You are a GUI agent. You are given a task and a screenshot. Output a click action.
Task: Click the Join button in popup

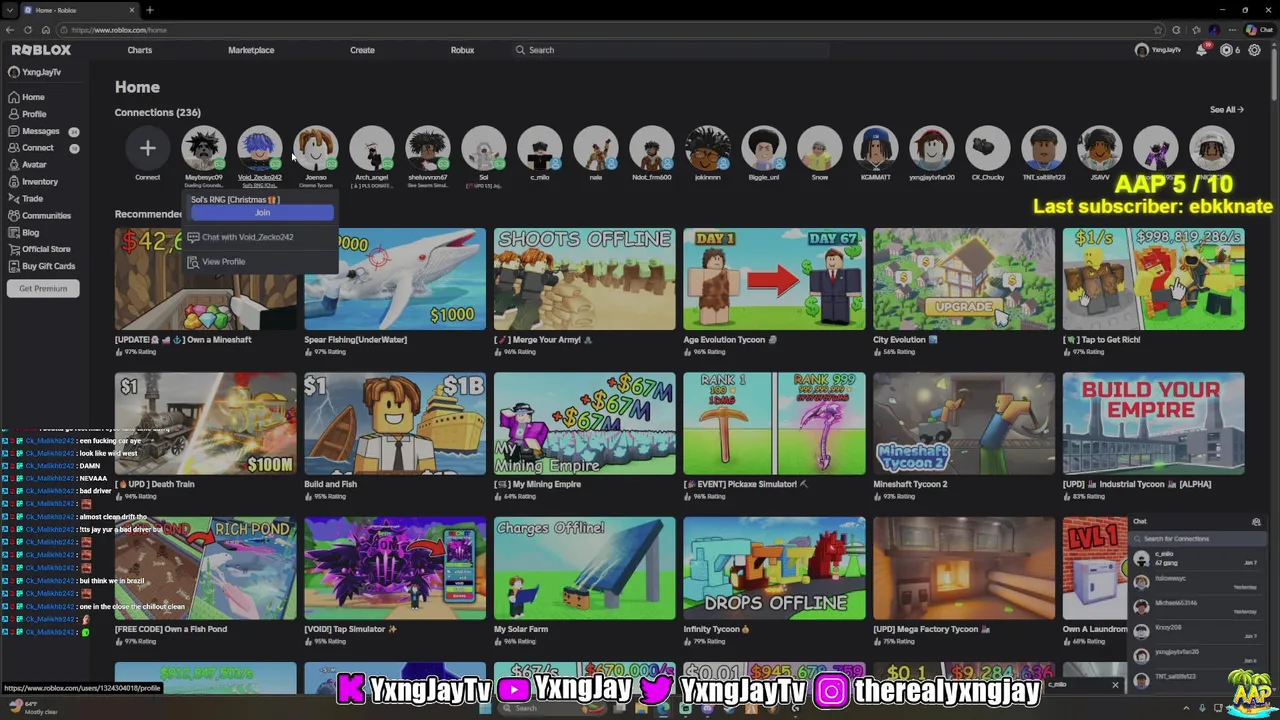262,213
